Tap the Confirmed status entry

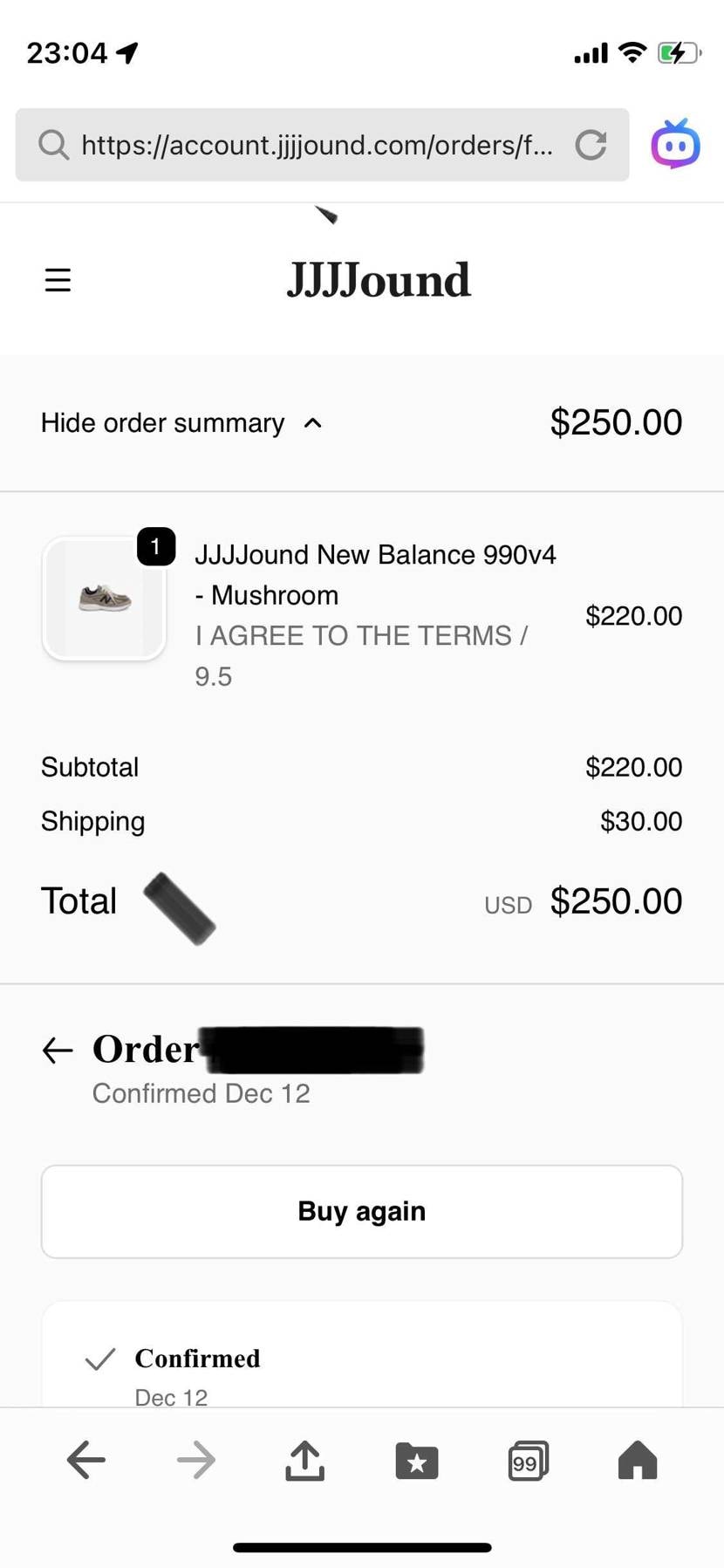click(x=197, y=1358)
